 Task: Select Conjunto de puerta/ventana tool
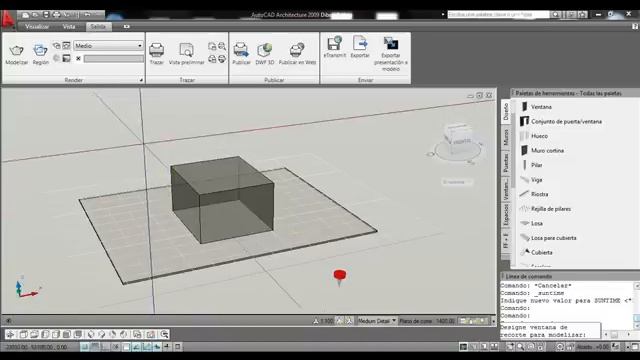tap(561, 122)
